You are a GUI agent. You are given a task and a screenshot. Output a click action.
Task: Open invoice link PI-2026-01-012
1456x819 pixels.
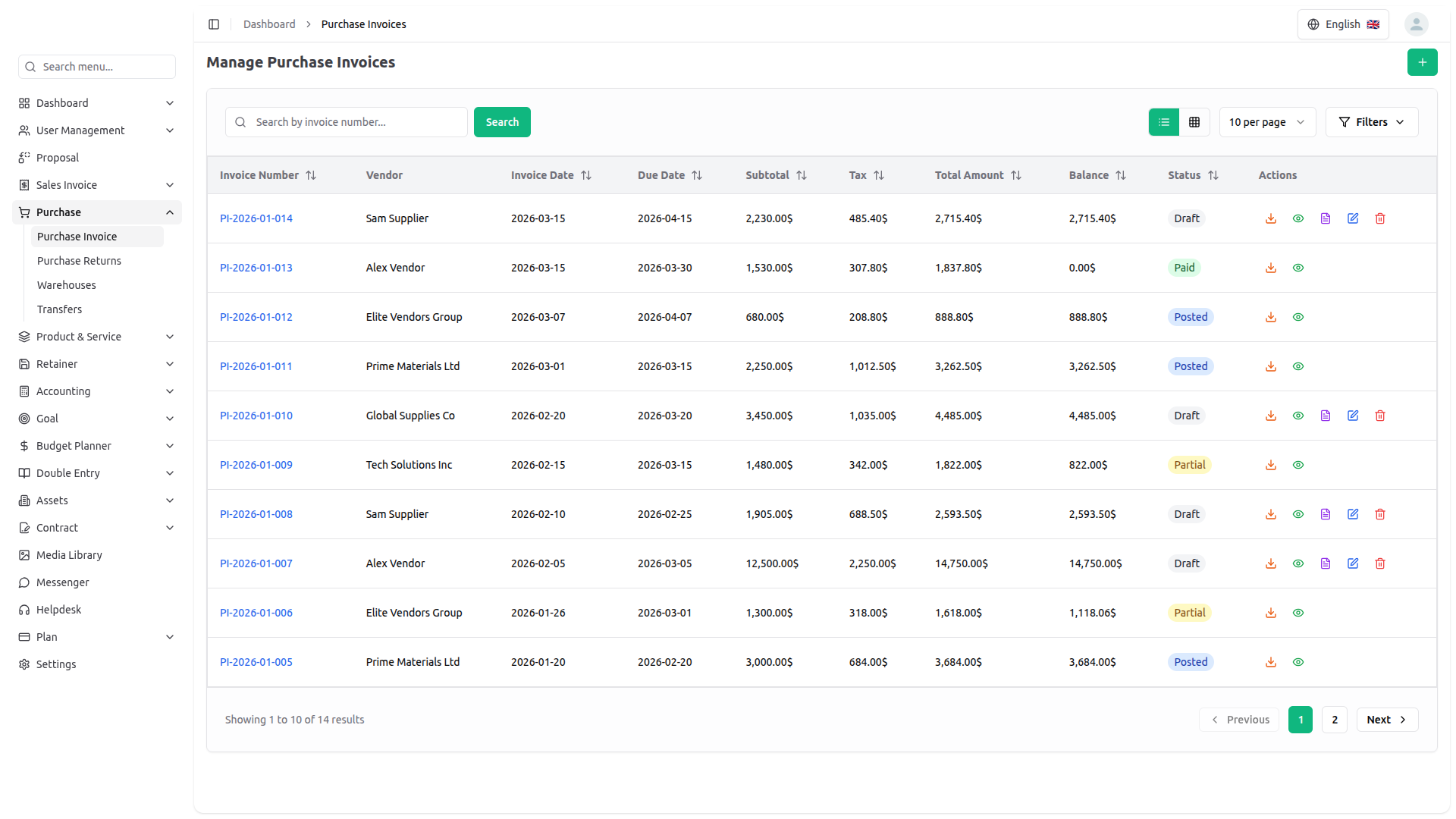tap(256, 317)
